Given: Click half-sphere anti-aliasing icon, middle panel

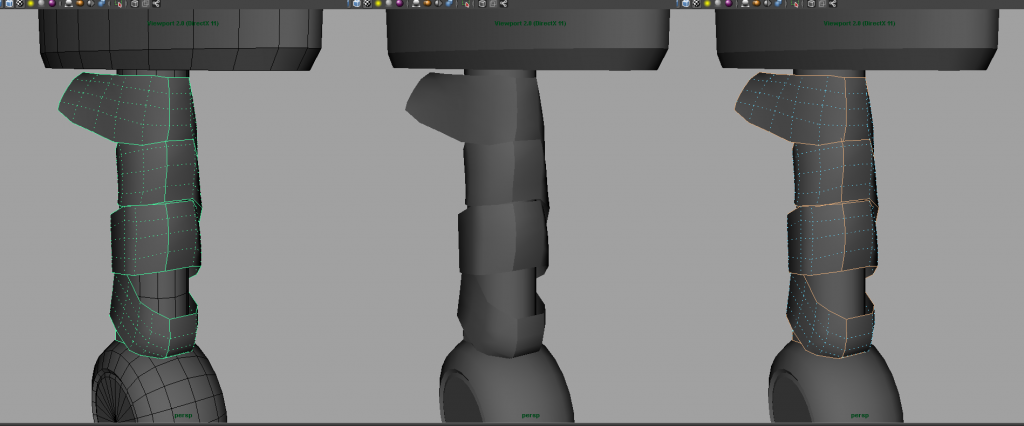Looking at the screenshot, I should tap(438, 3).
